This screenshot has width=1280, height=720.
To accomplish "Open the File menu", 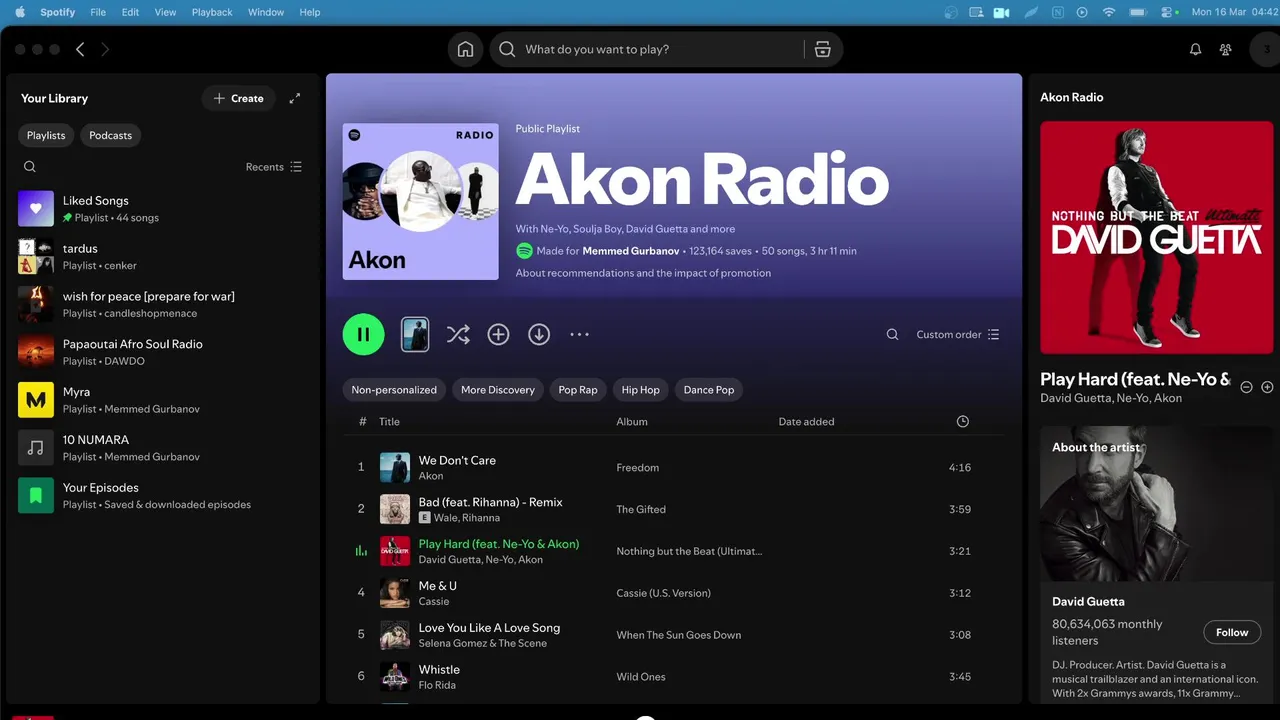I will pyautogui.click(x=98, y=12).
